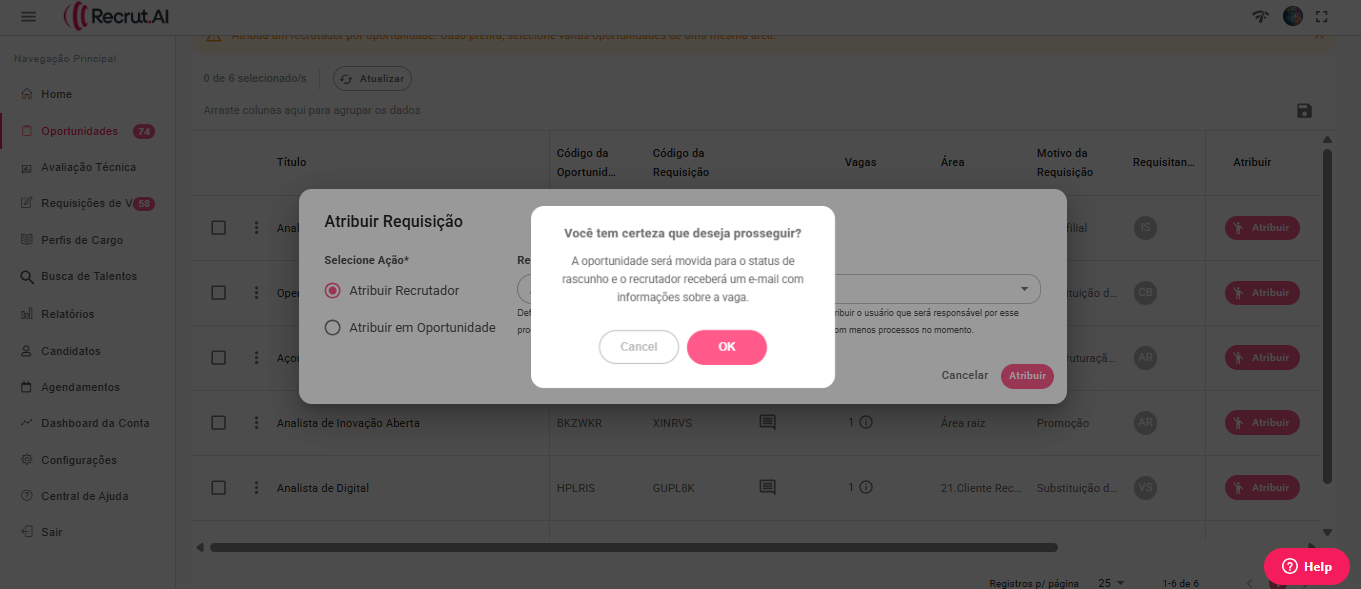Open the fullscreen toggle icon
The width and height of the screenshot is (1361, 589).
click(x=1322, y=17)
